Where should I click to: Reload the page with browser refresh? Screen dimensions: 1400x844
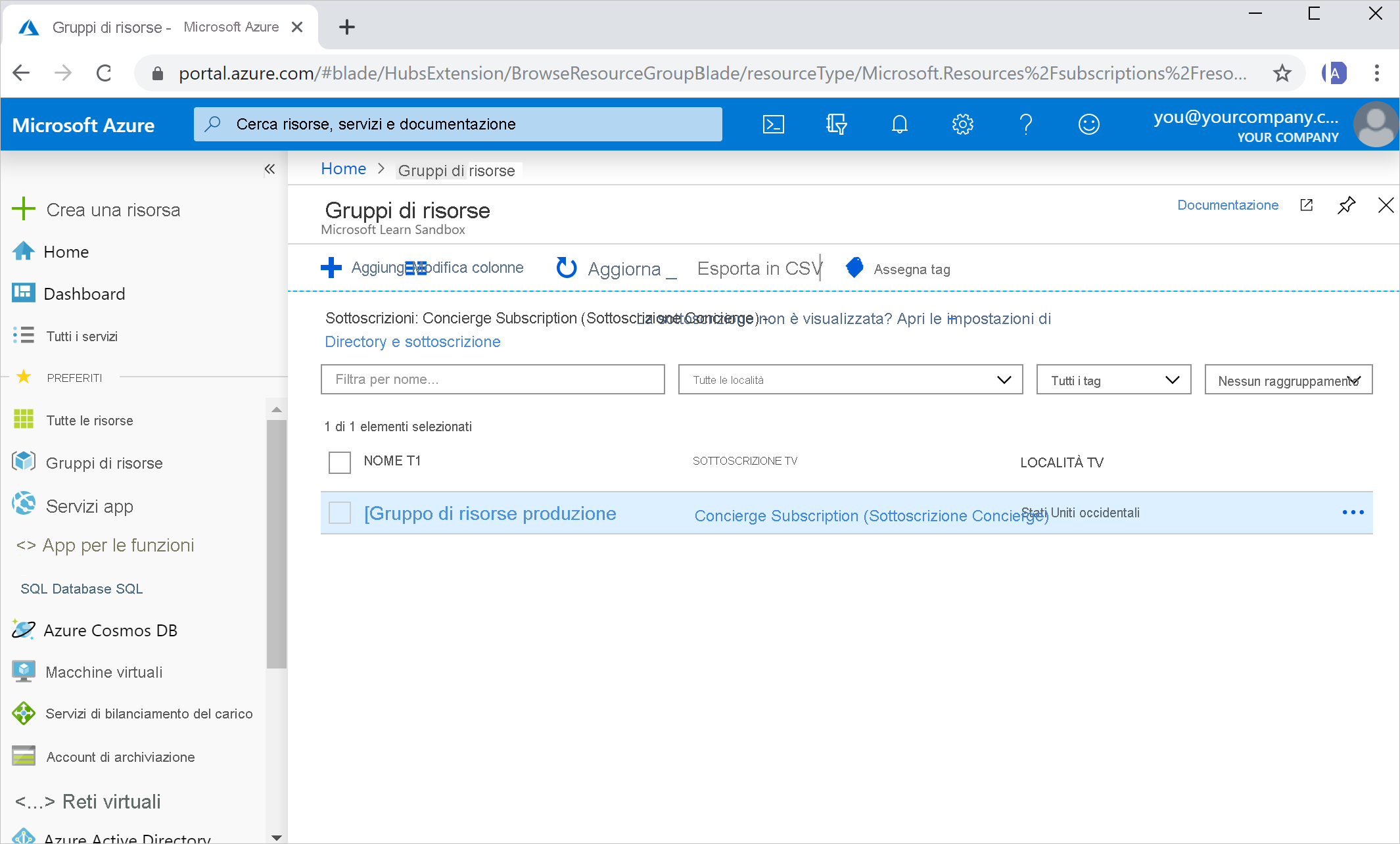104,73
